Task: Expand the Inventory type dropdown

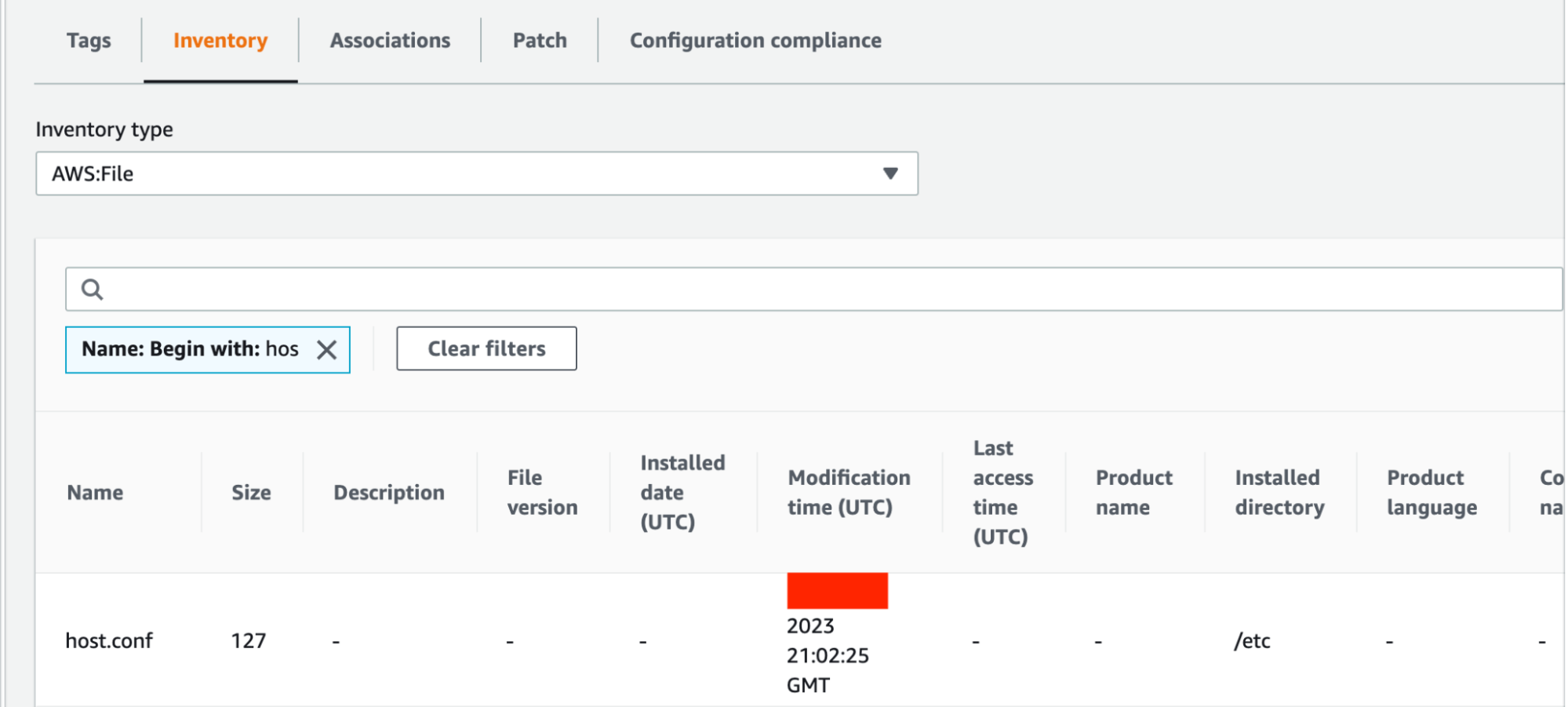Action: (x=476, y=173)
